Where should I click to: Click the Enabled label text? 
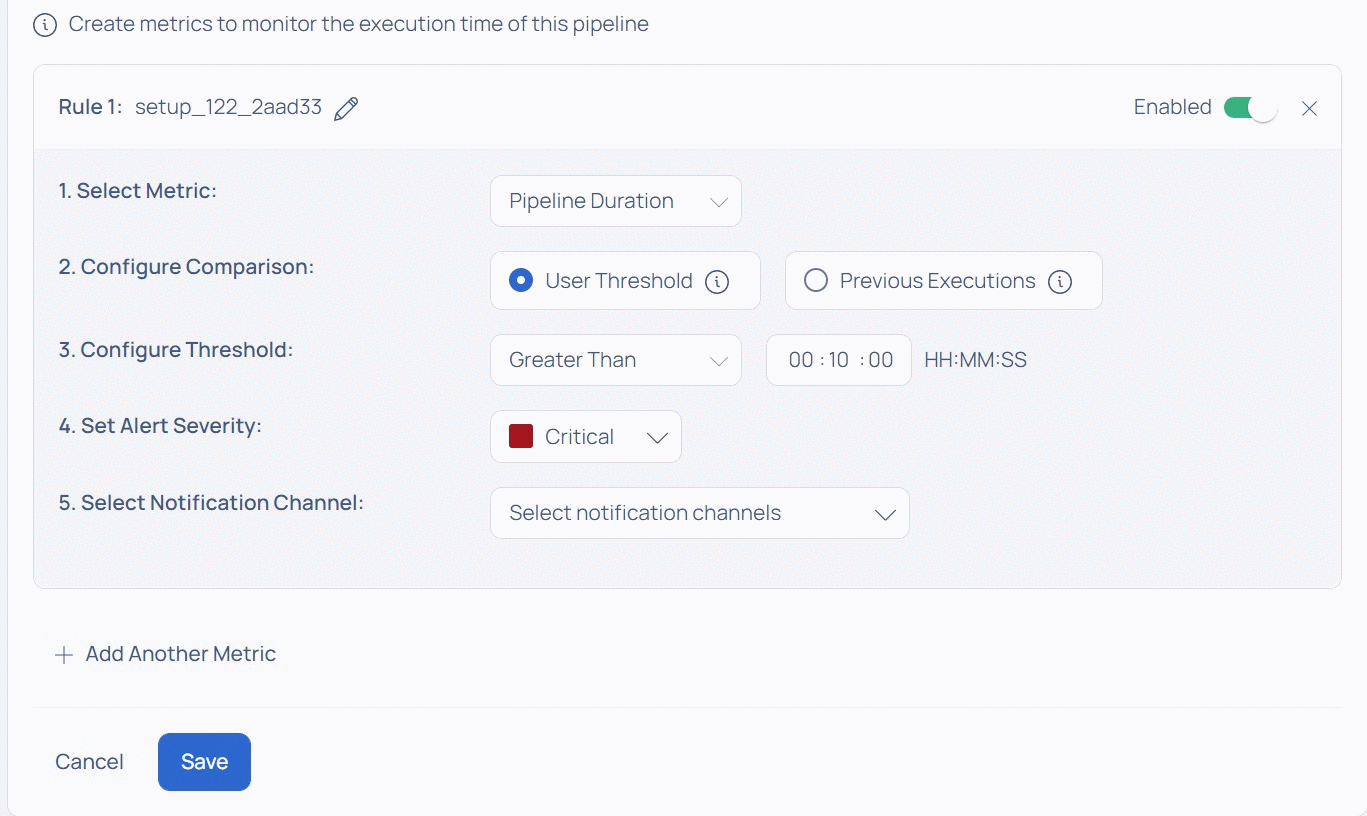tap(1172, 107)
